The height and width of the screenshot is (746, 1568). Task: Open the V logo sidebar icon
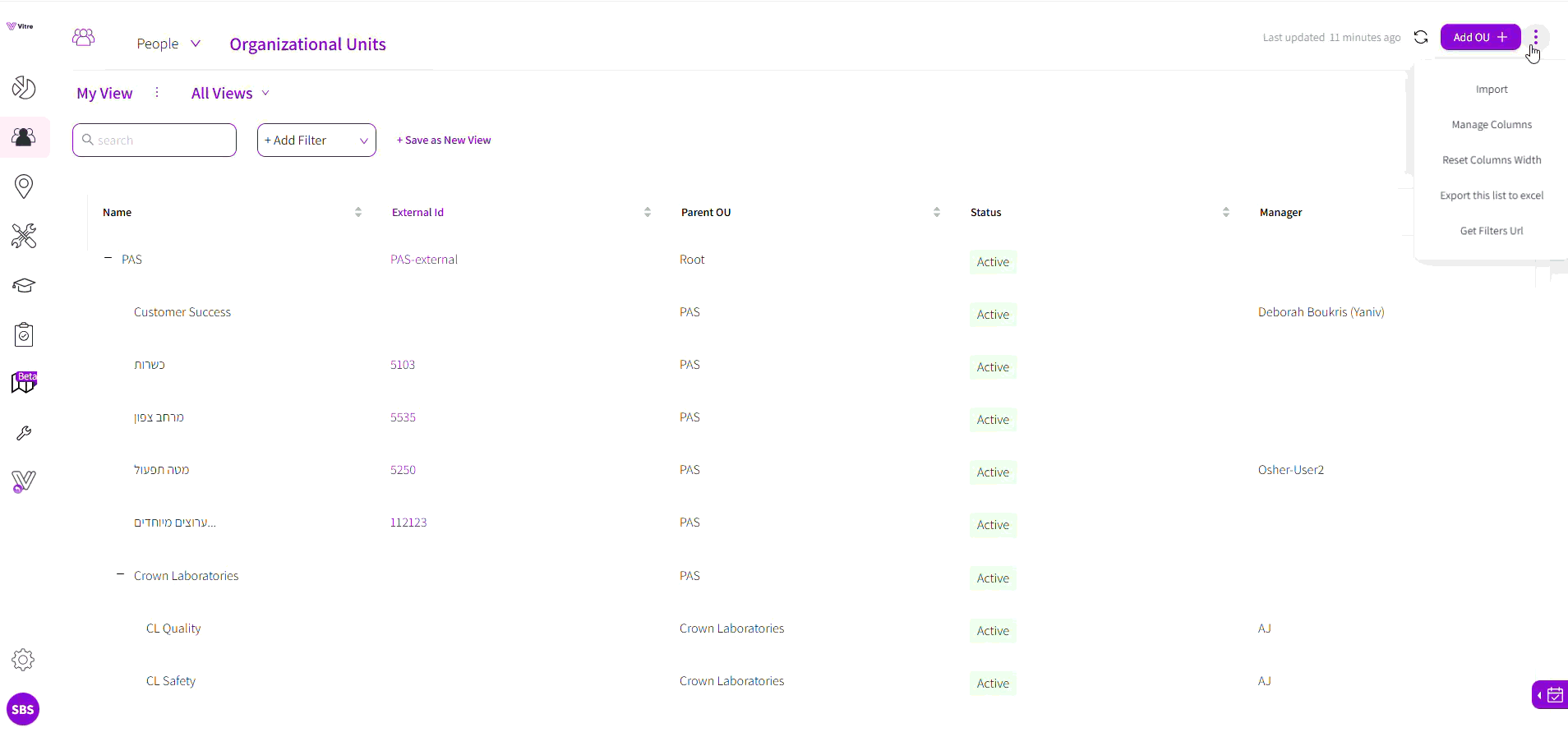click(24, 481)
